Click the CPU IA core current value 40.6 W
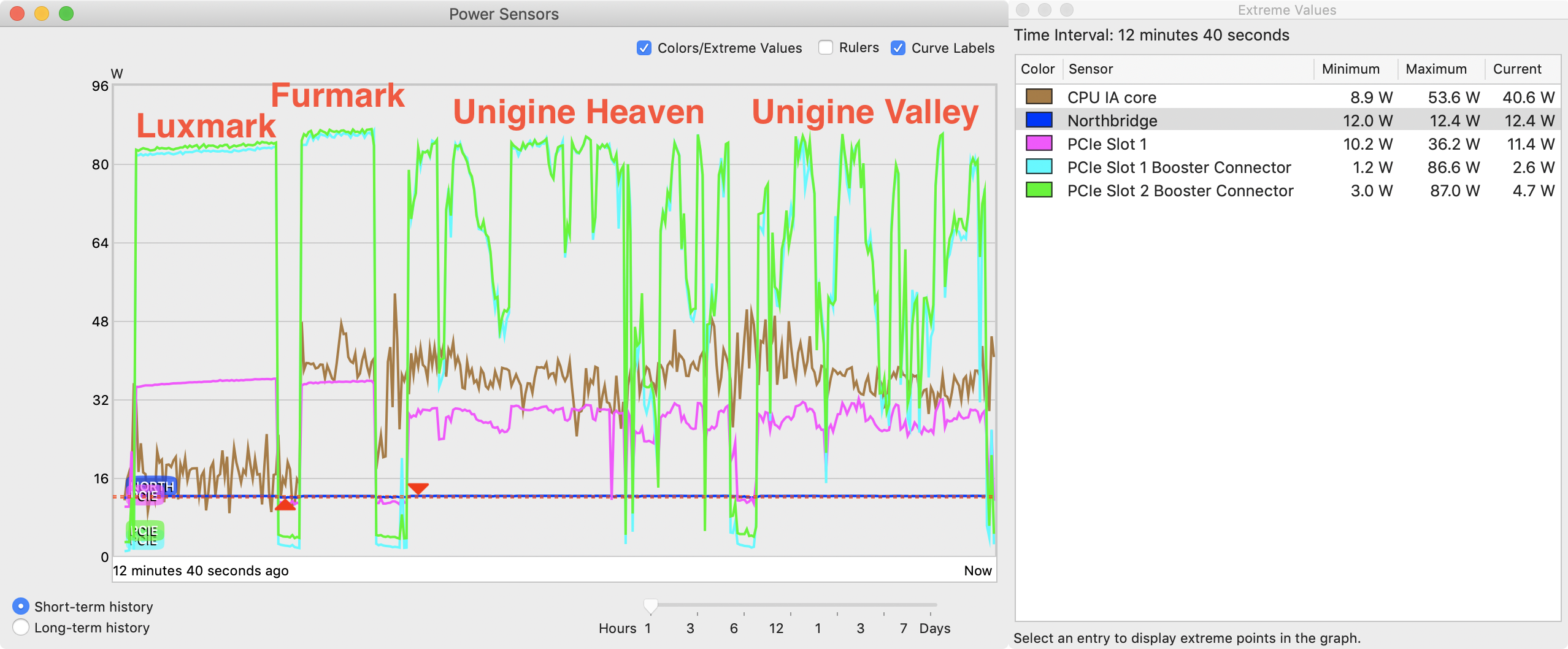1568x649 pixels. pyautogui.click(x=1528, y=98)
